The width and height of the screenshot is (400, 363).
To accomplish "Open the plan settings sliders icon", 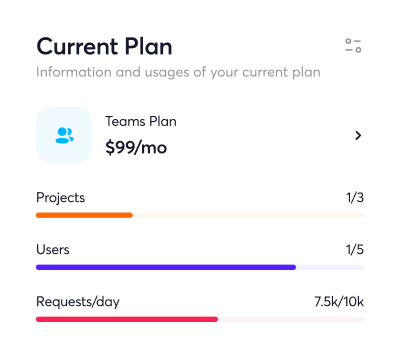I will click(x=353, y=46).
